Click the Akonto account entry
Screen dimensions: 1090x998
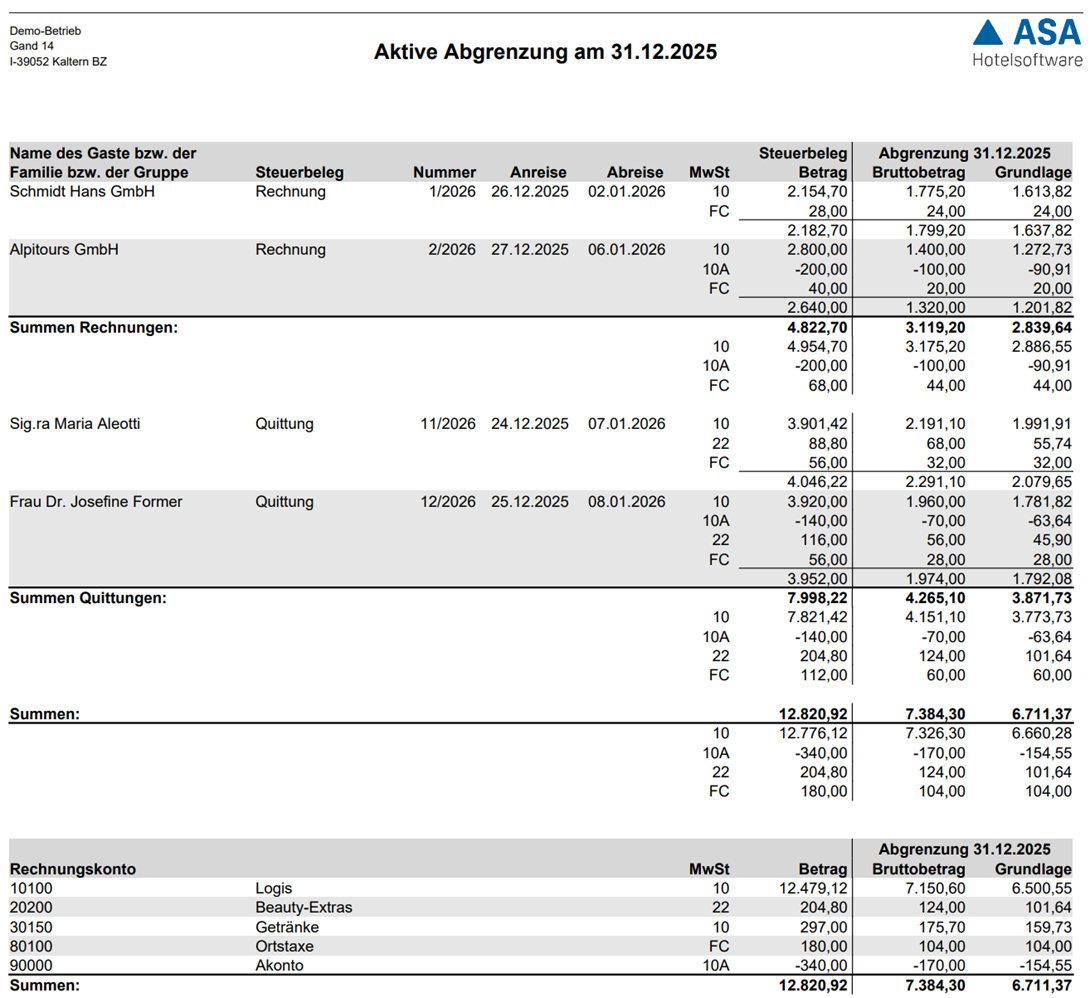pos(280,966)
